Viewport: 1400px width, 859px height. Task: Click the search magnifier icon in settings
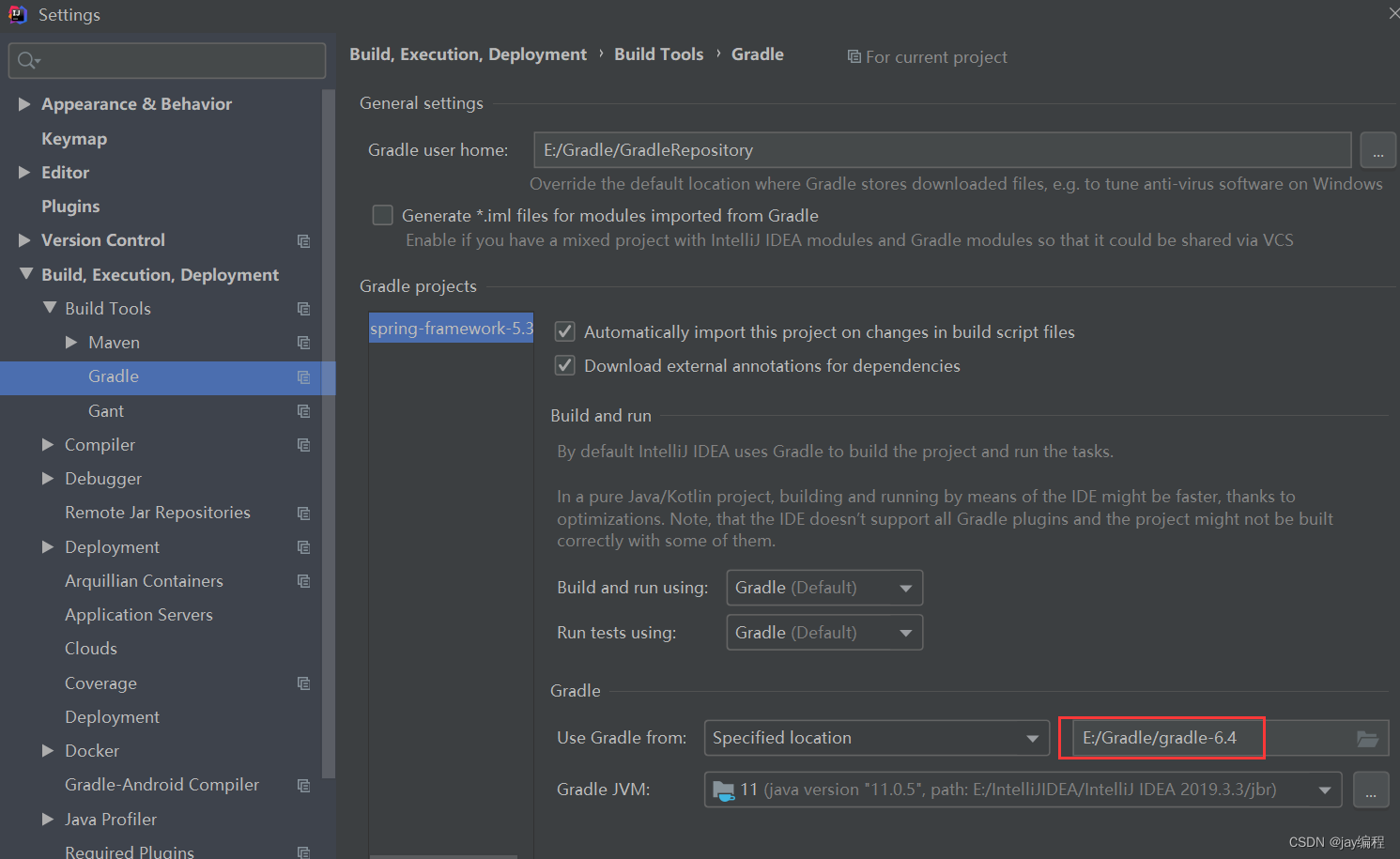click(26, 61)
